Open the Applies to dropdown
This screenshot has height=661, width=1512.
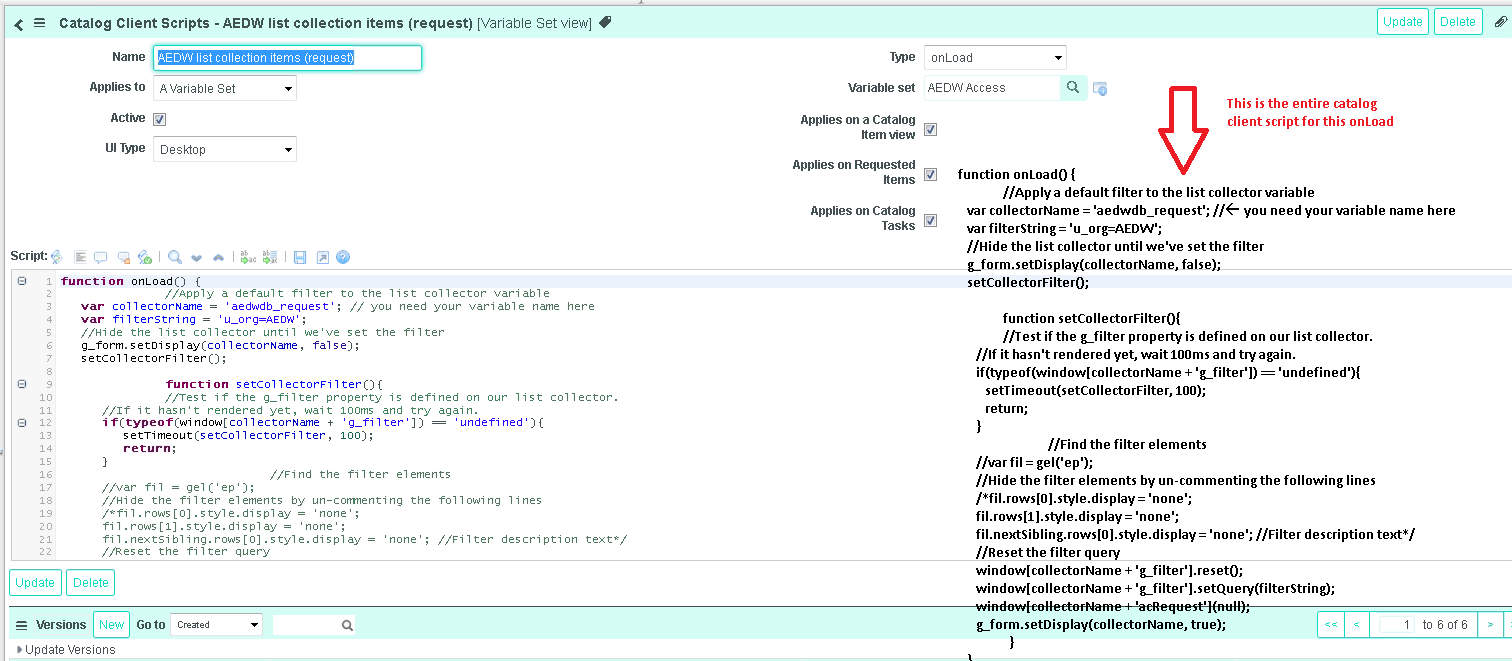225,89
